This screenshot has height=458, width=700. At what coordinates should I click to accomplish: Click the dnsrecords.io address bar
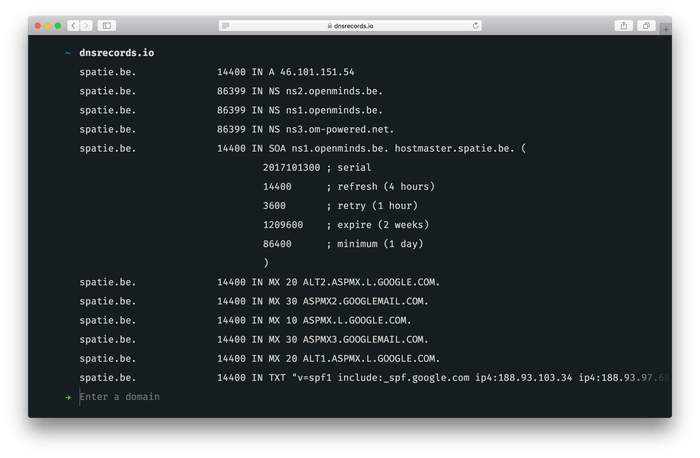coord(350,26)
